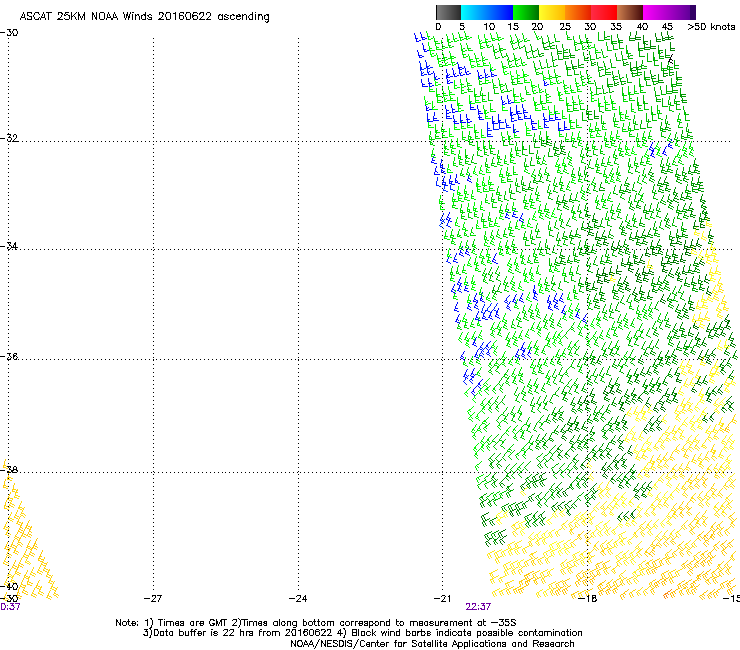Click the purple swath time 22:37
This screenshot has height=650, width=740.
478,607
